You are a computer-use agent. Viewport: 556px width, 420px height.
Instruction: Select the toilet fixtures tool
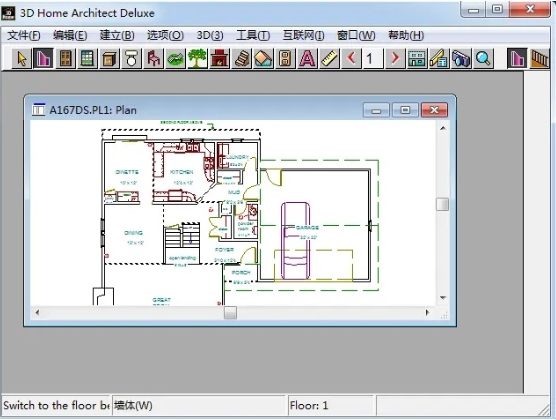pyautogui.click(x=131, y=59)
